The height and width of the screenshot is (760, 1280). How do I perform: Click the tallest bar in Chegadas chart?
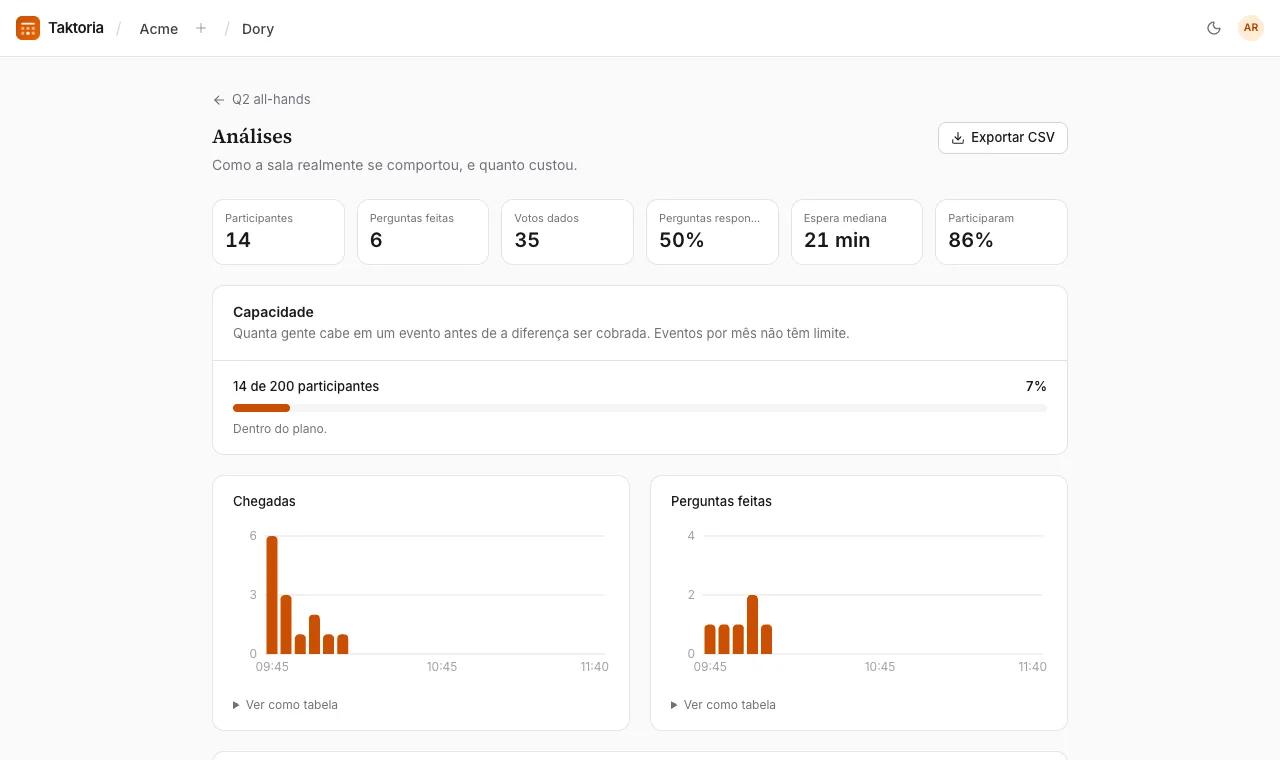(x=272, y=595)
